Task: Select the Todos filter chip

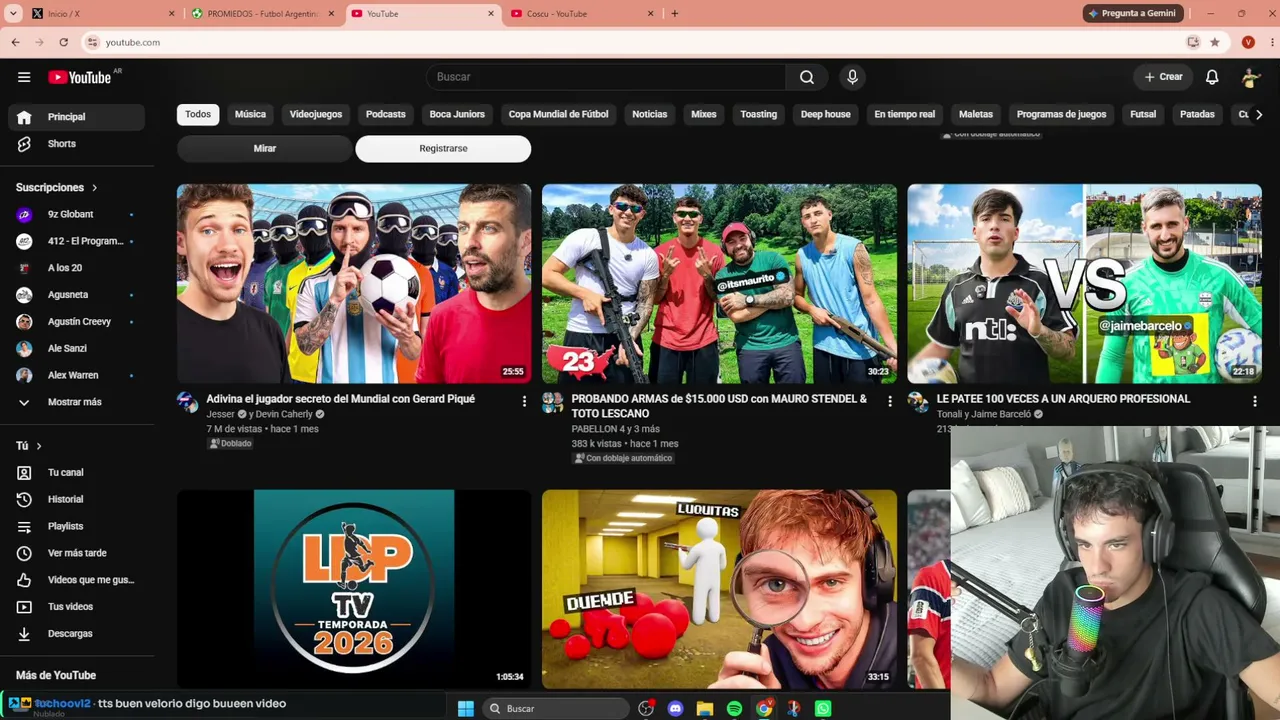Action: pyautogui.click(x=198, y=114)
